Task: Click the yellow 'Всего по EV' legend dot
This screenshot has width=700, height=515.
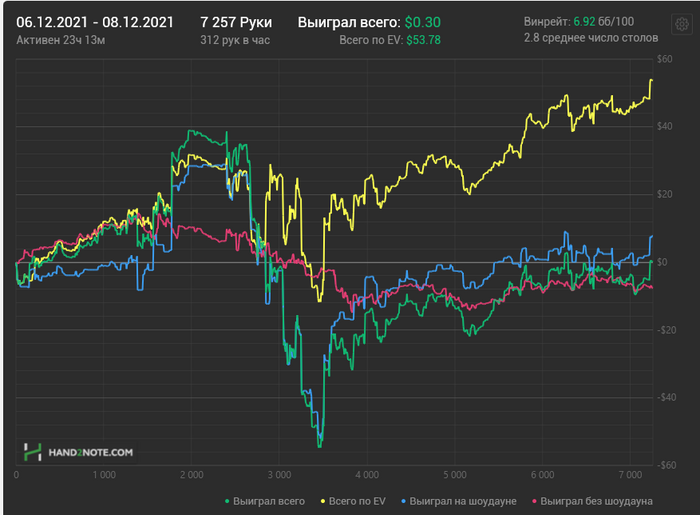Action: [323, 502]
